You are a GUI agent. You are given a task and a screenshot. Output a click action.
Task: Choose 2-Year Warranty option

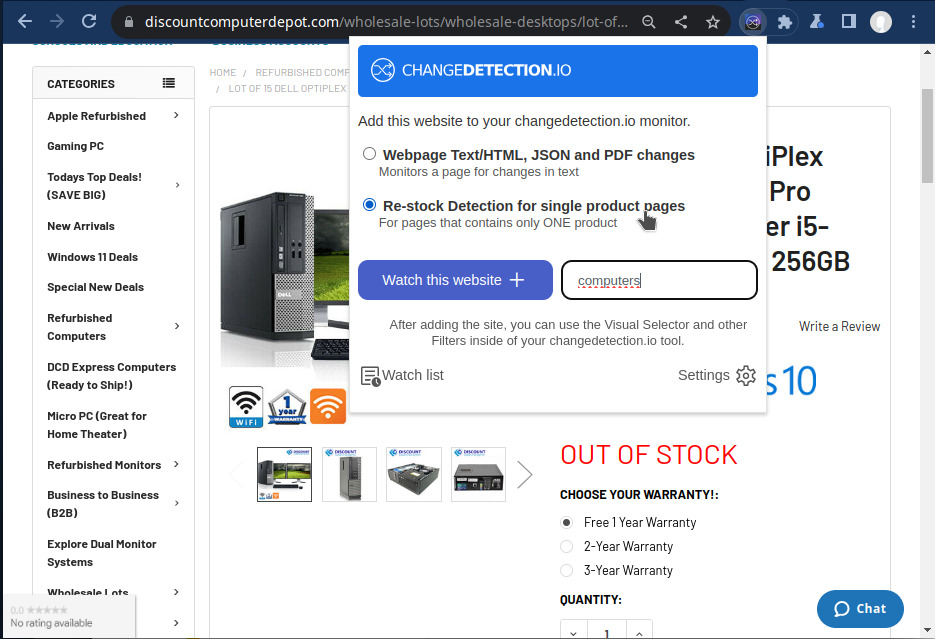click(566, 547)
